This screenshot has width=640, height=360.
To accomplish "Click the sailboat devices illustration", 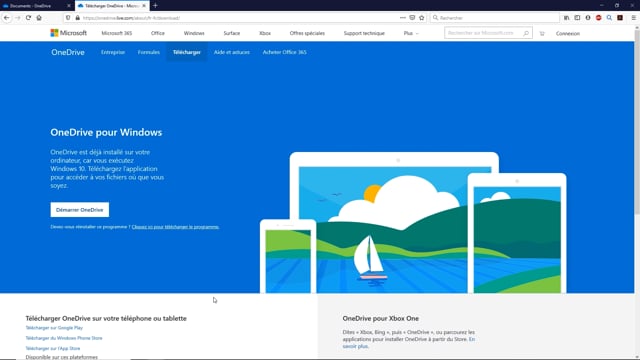I will pos(413,222).
